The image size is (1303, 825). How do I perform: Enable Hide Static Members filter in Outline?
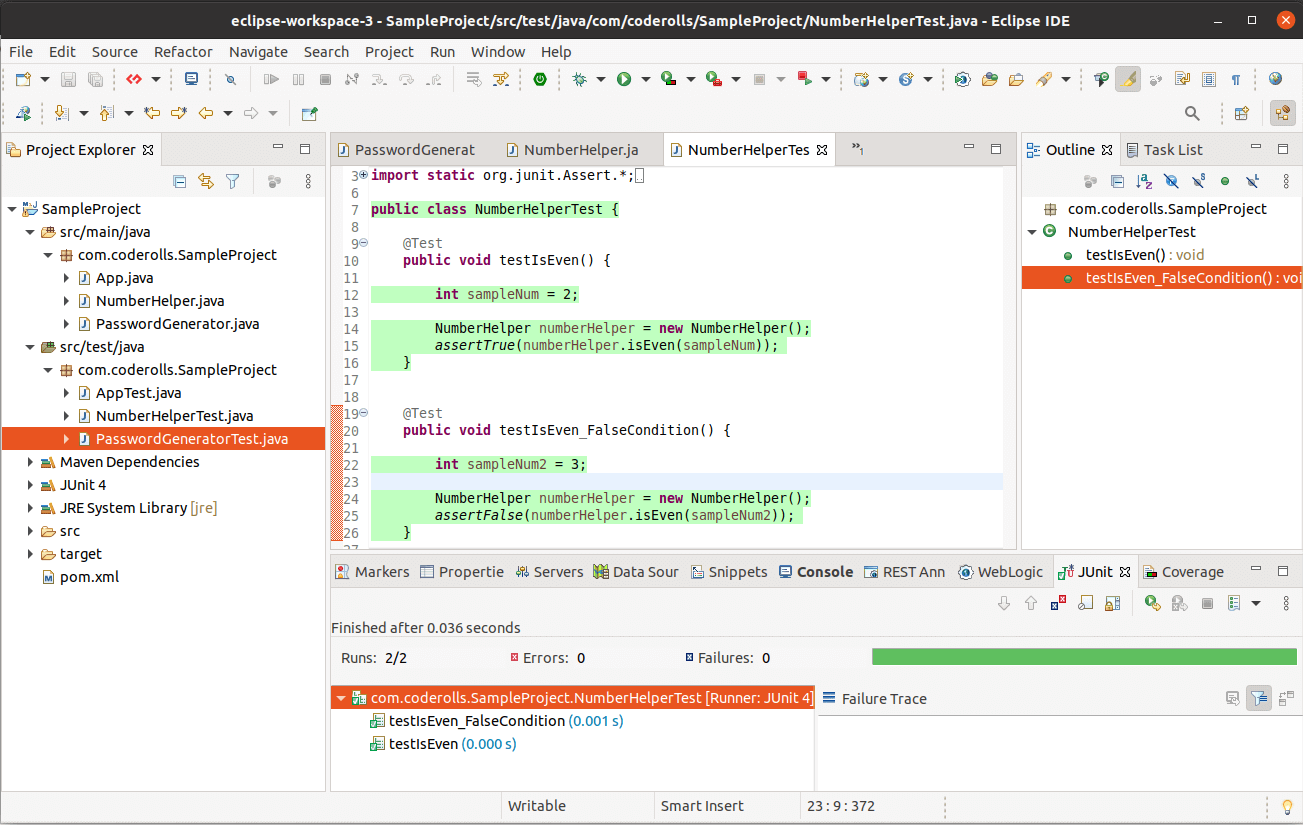pyautogui.click(x=1197, y=182)
